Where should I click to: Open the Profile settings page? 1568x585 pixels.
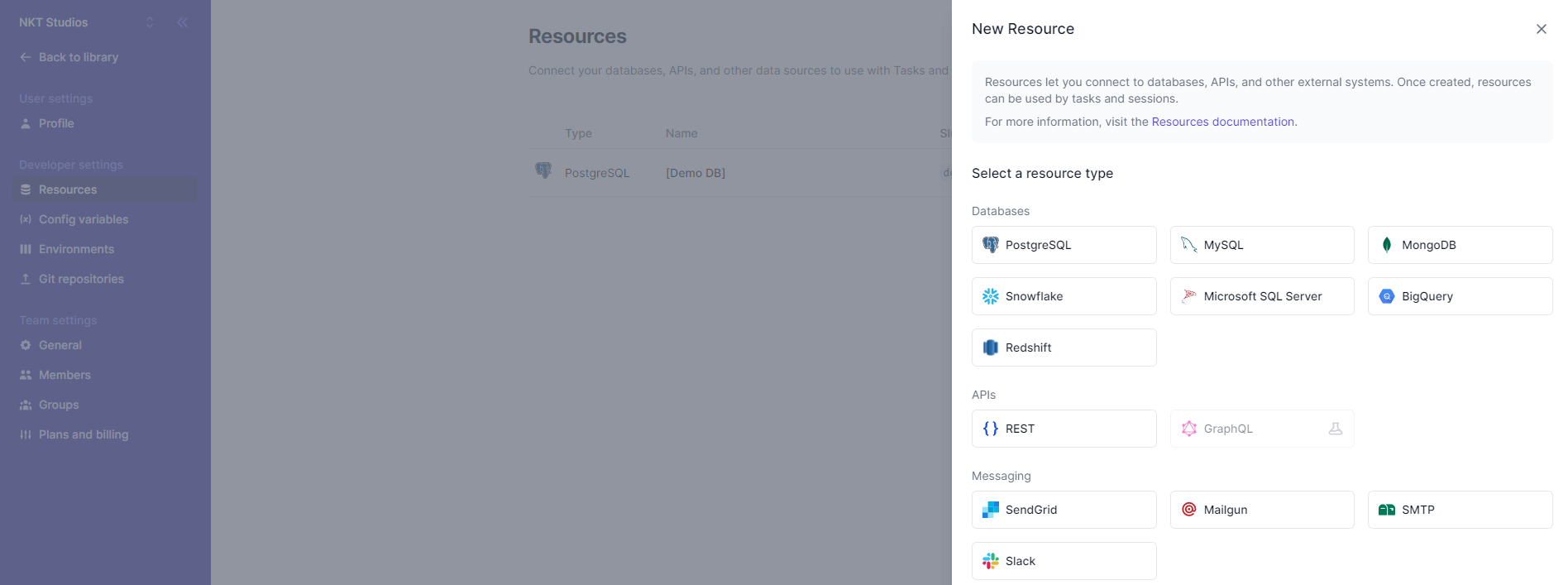point(105,123)
